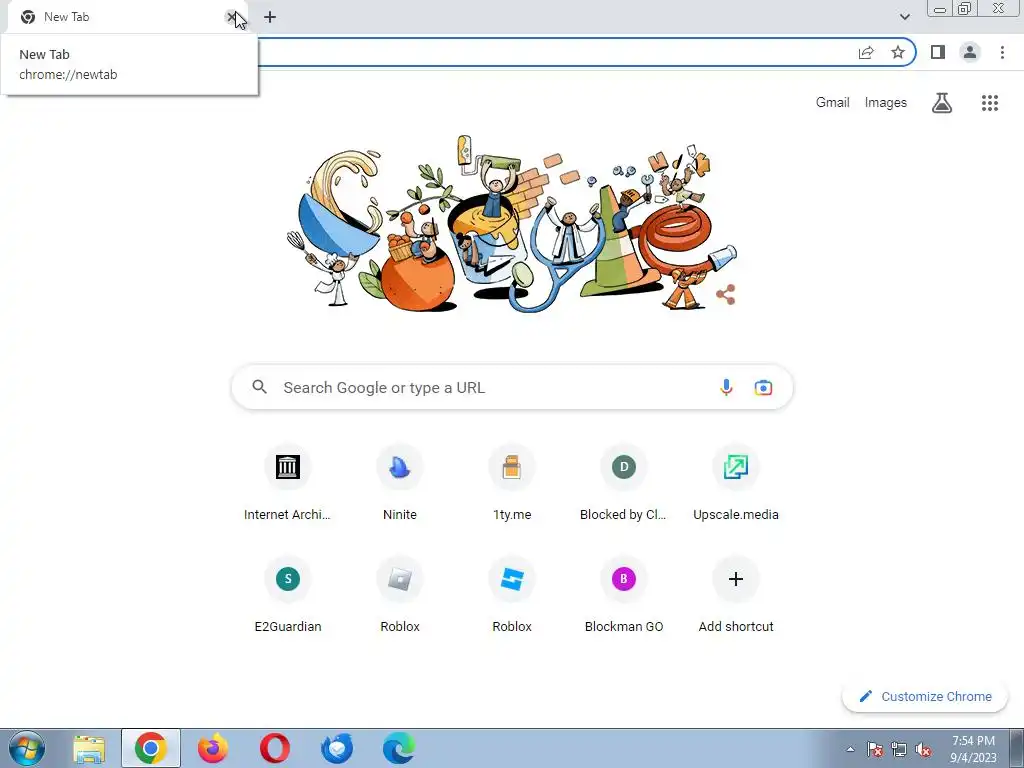Click the Action Center flag tray icon
The image size is (1024, 768).
click(874, 749)
